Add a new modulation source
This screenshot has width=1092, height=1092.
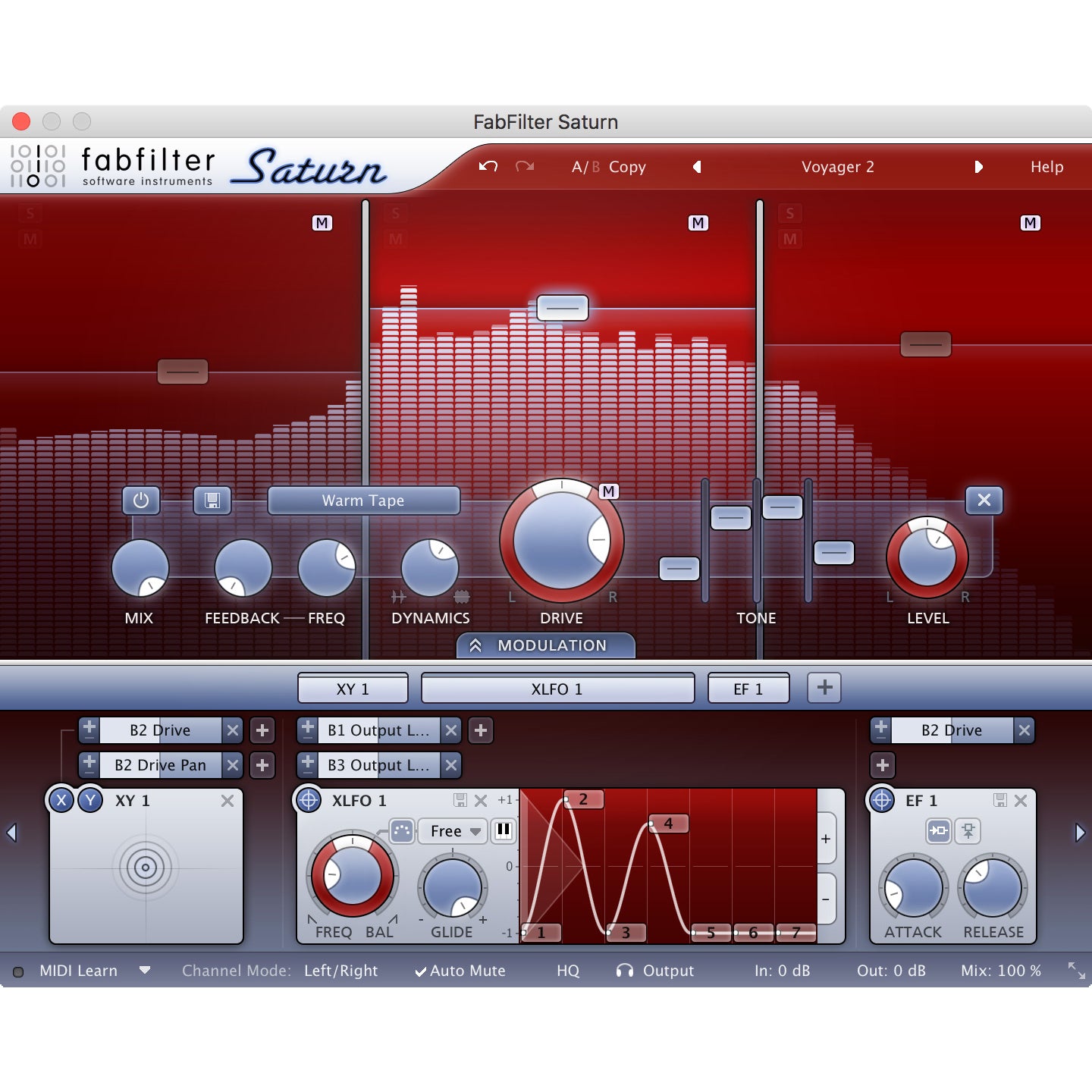tap(824, 688)
